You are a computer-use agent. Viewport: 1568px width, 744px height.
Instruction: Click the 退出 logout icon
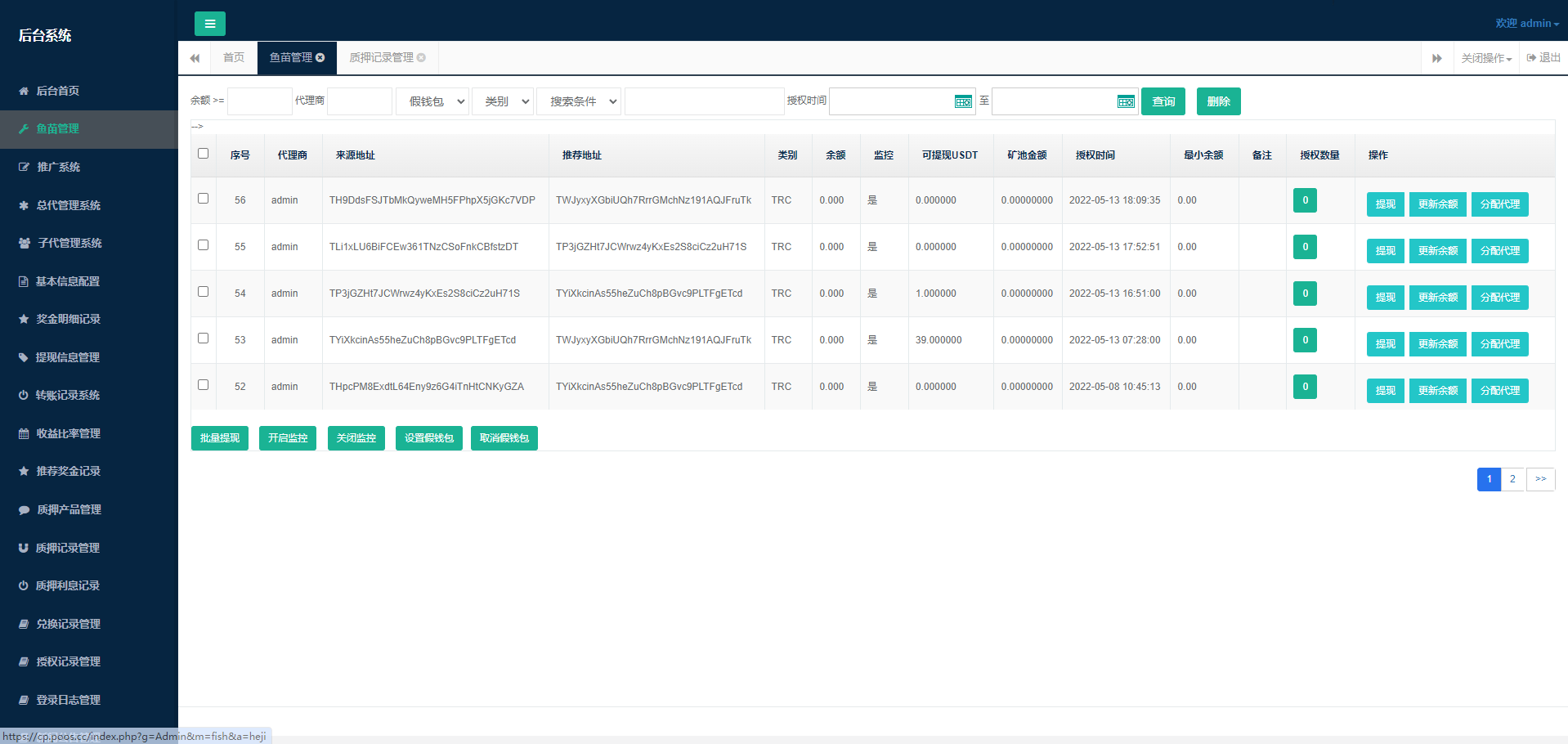[x=1531, y=57]
